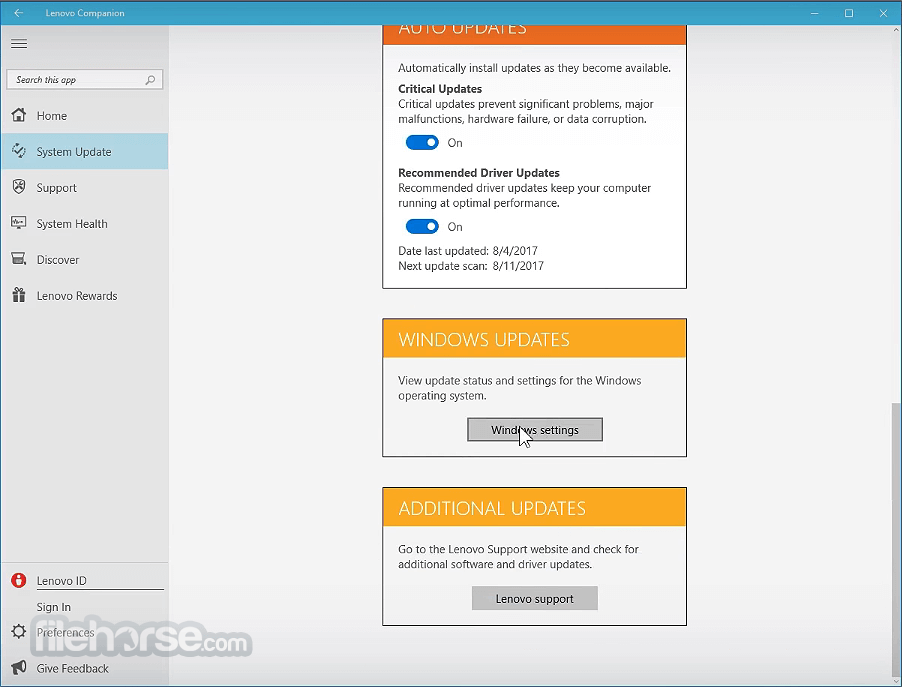Click Date last updated 8/4/2017 text

(x=468, y=251)
